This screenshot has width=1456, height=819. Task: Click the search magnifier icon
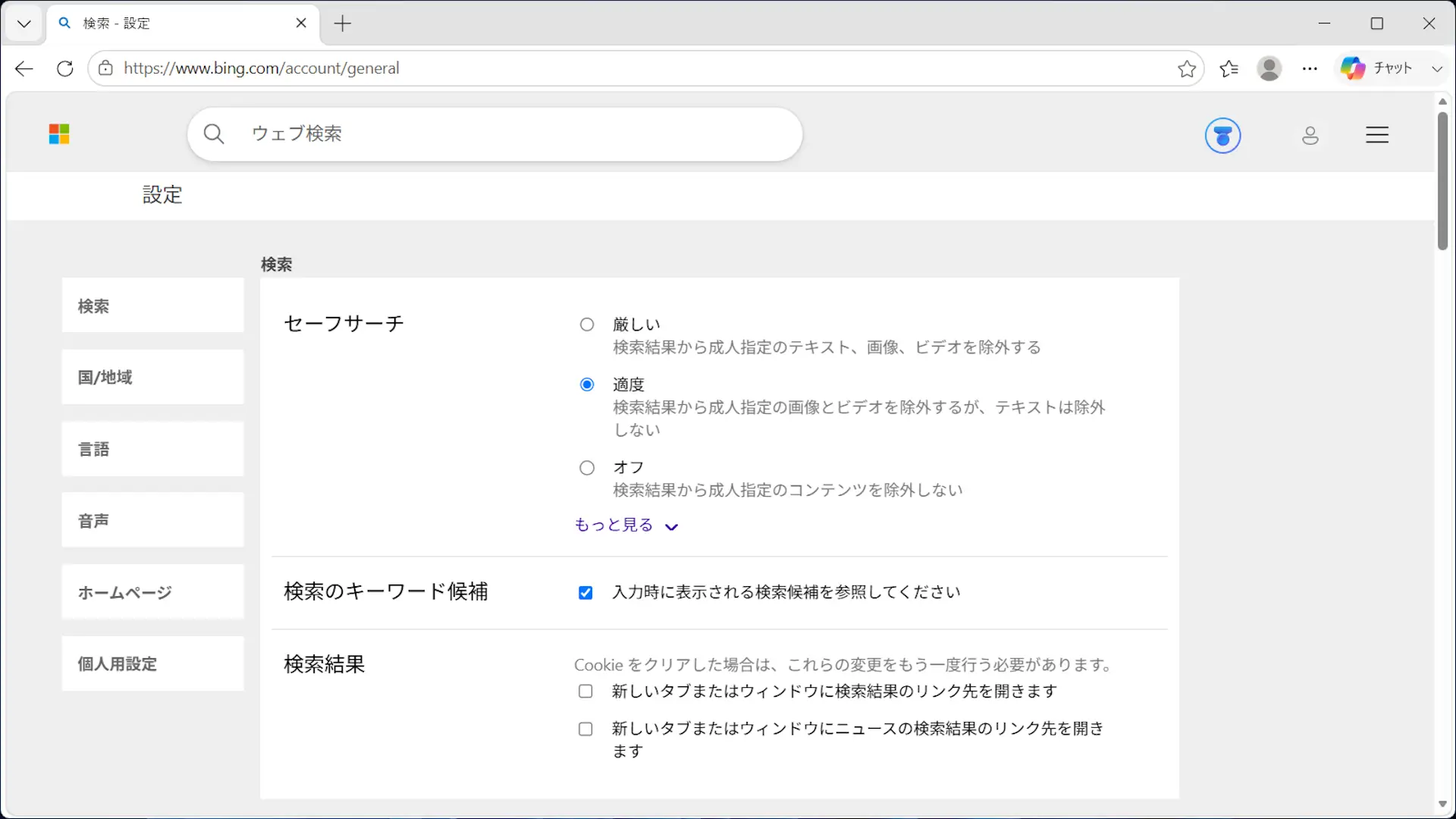click(x=214, y=134)
